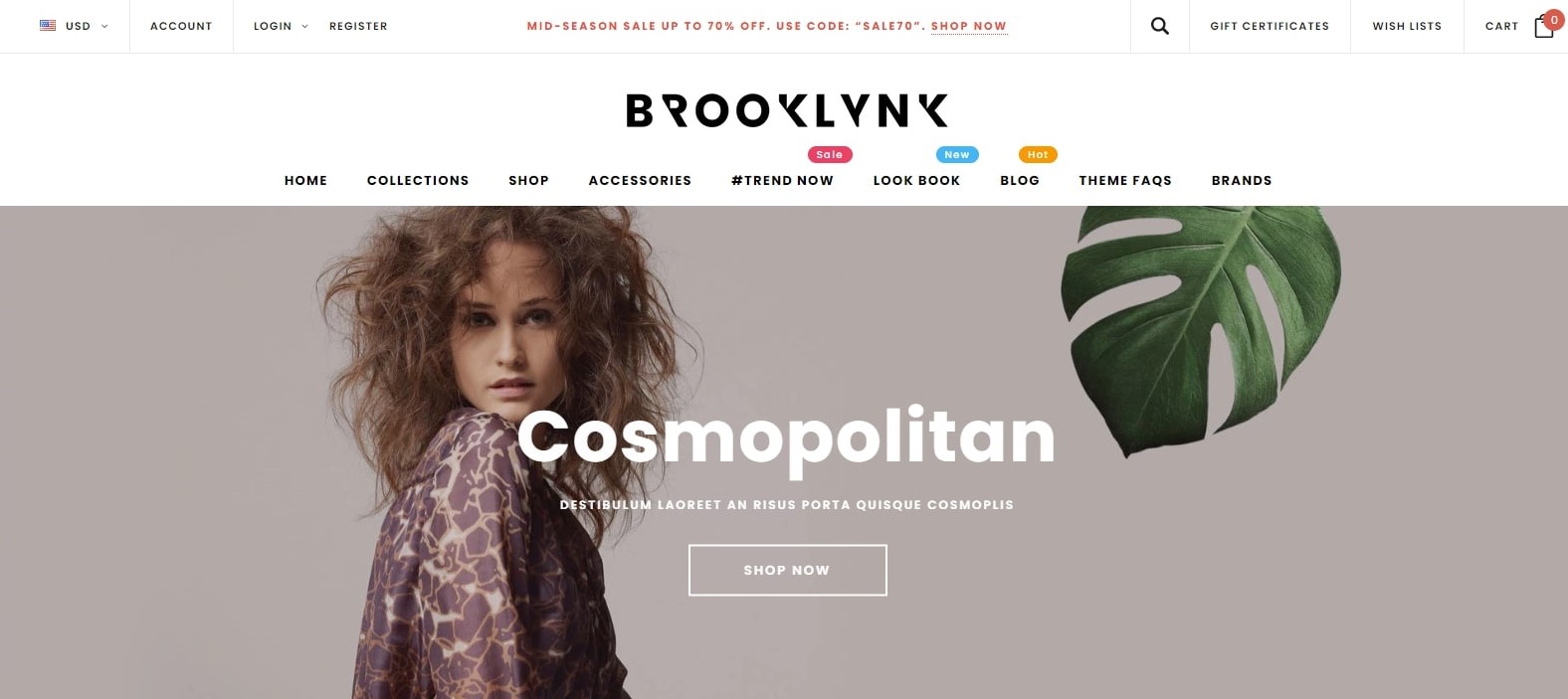Image resolution: width=1568 pixels, height=699 pixels.
Task: Expand the USD currency dropdown
Action: 104,26
